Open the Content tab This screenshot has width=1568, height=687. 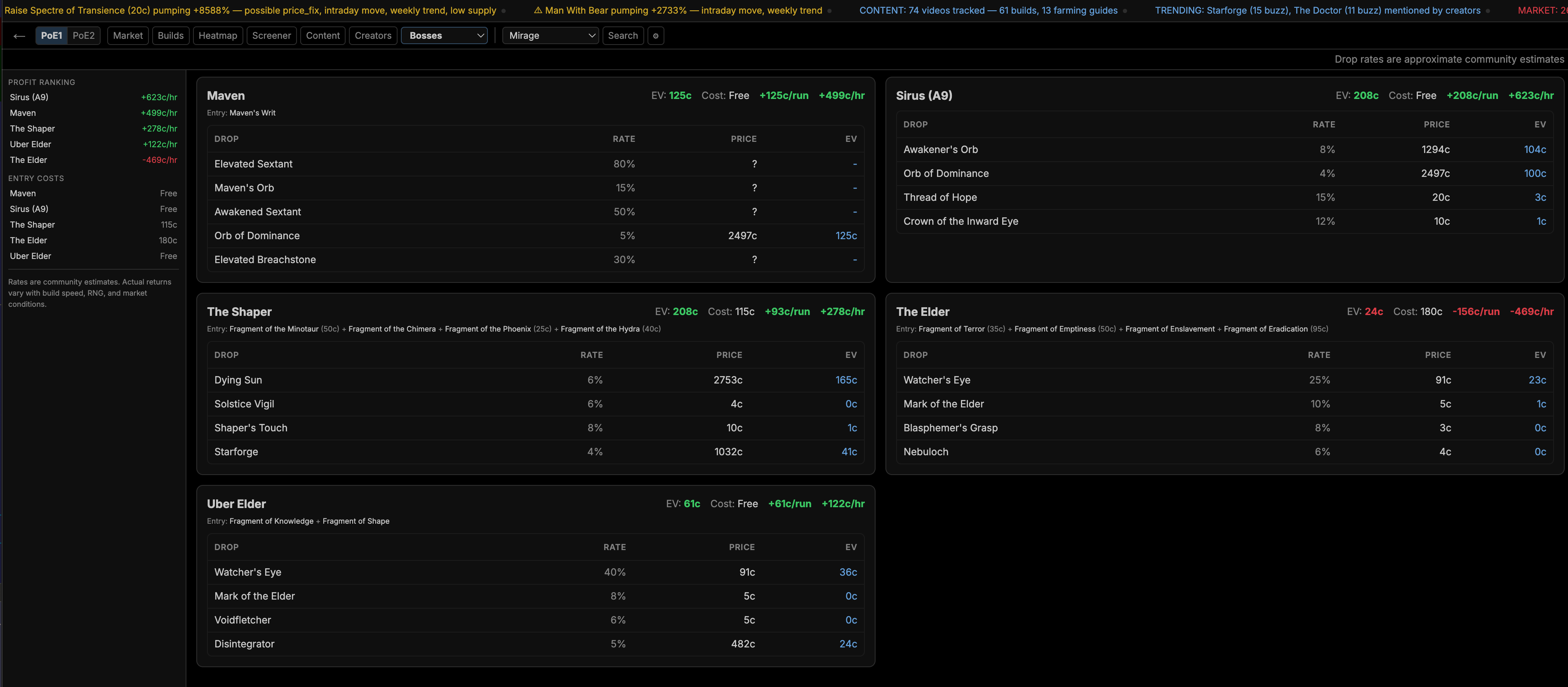pyautogui.click(x=323, y=36)
